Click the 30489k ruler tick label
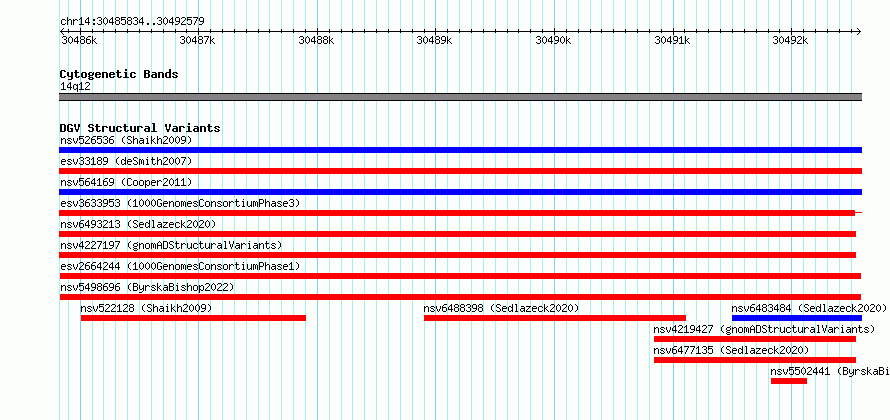 435,40
